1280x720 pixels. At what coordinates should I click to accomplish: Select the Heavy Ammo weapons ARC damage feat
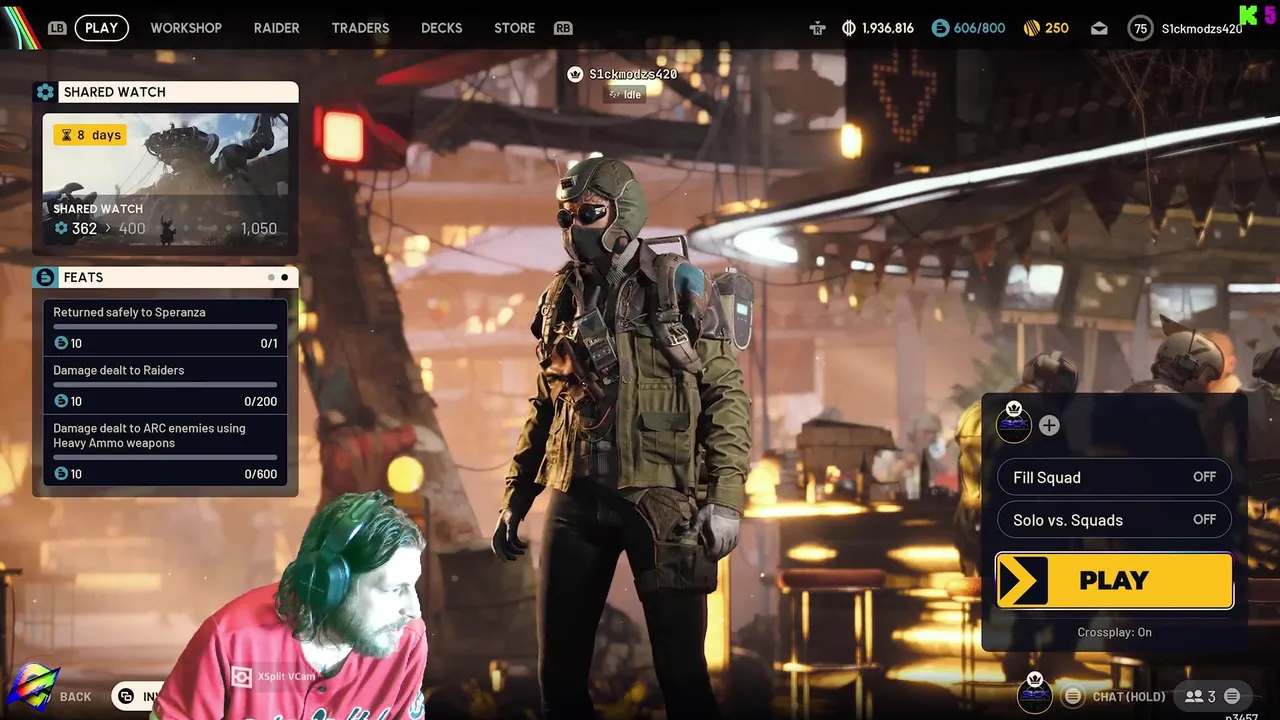tap(165, 451)
